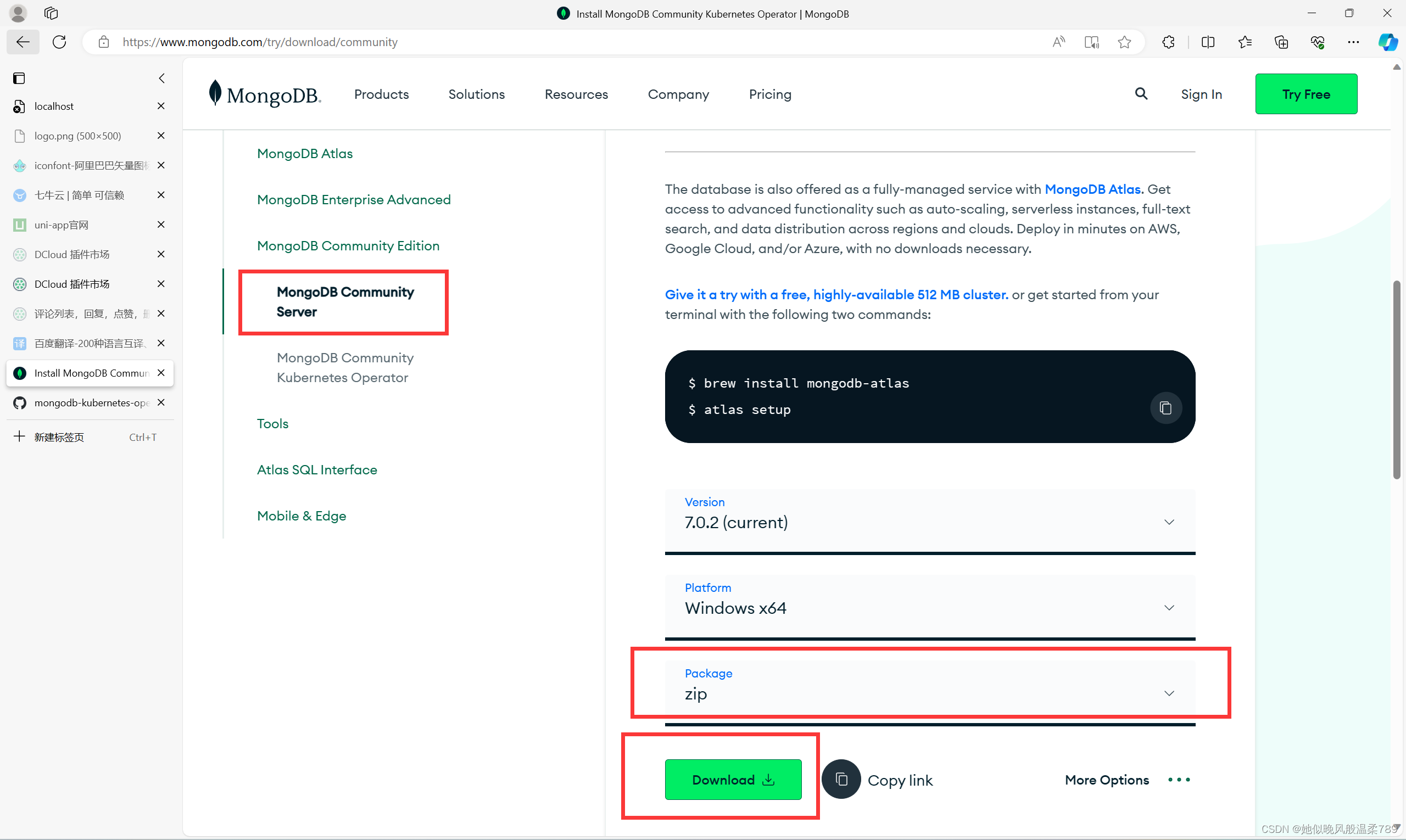Click the MongoDB search magnifier icon
Viewport: 1406px width, 840px height.
point(1141,94)
